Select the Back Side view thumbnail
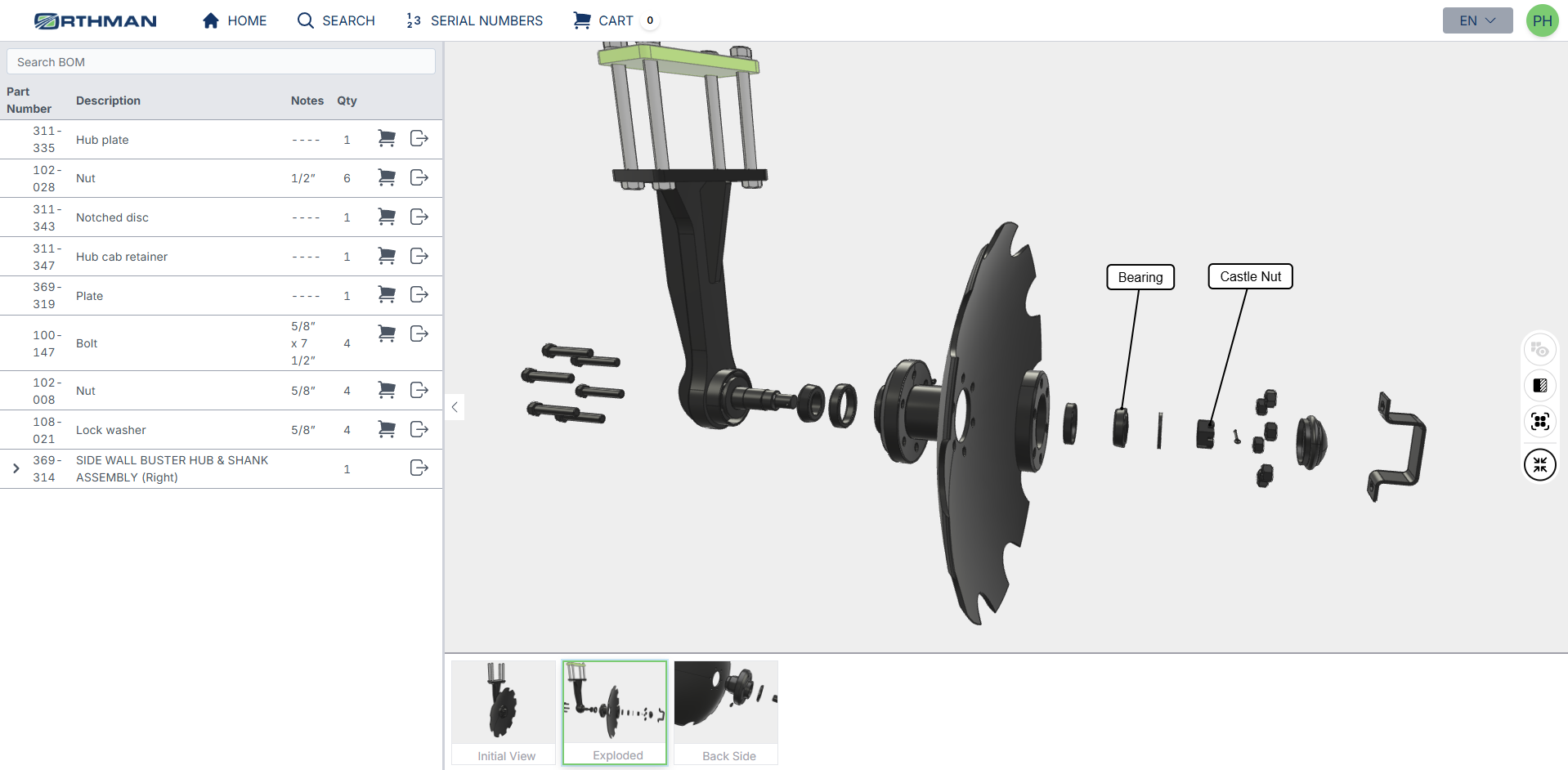This screenshot has height=770, width=1568. [x=725, y=710]
